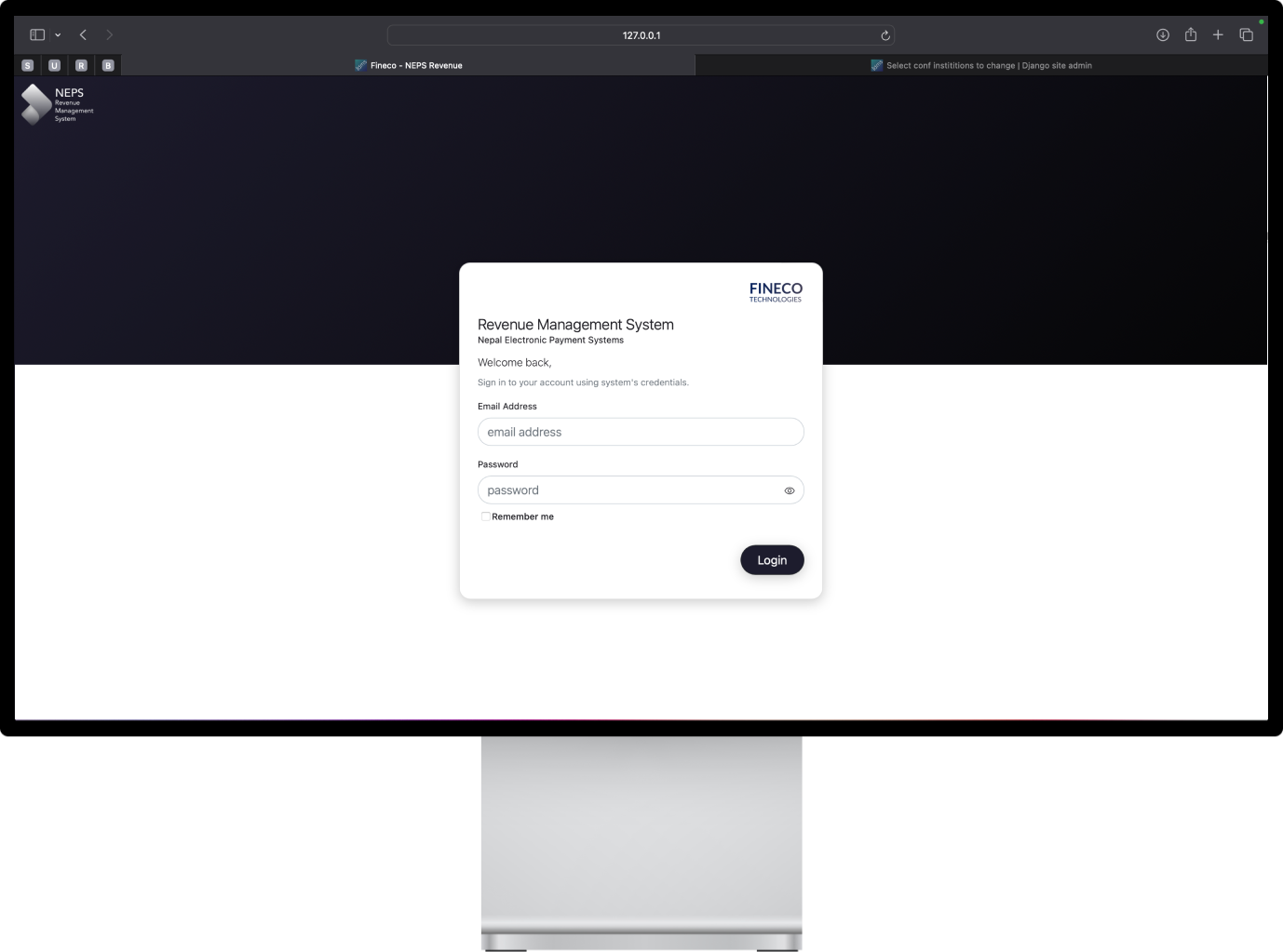Click the NEPS Revenue Management System logo
This screenshot has width=1283, height=952.
[56, 104]
